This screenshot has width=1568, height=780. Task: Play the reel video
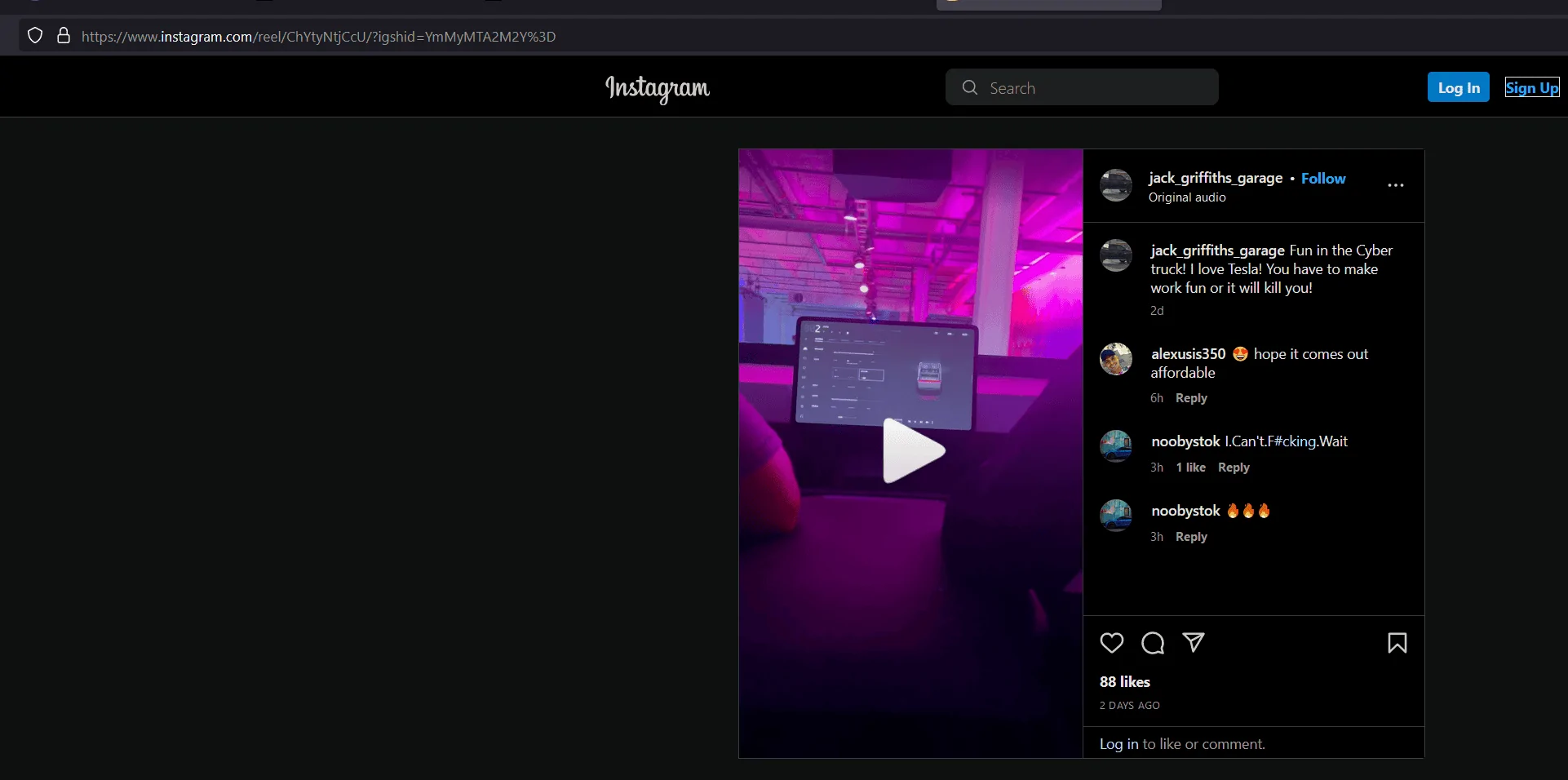[x=913, y=450]
